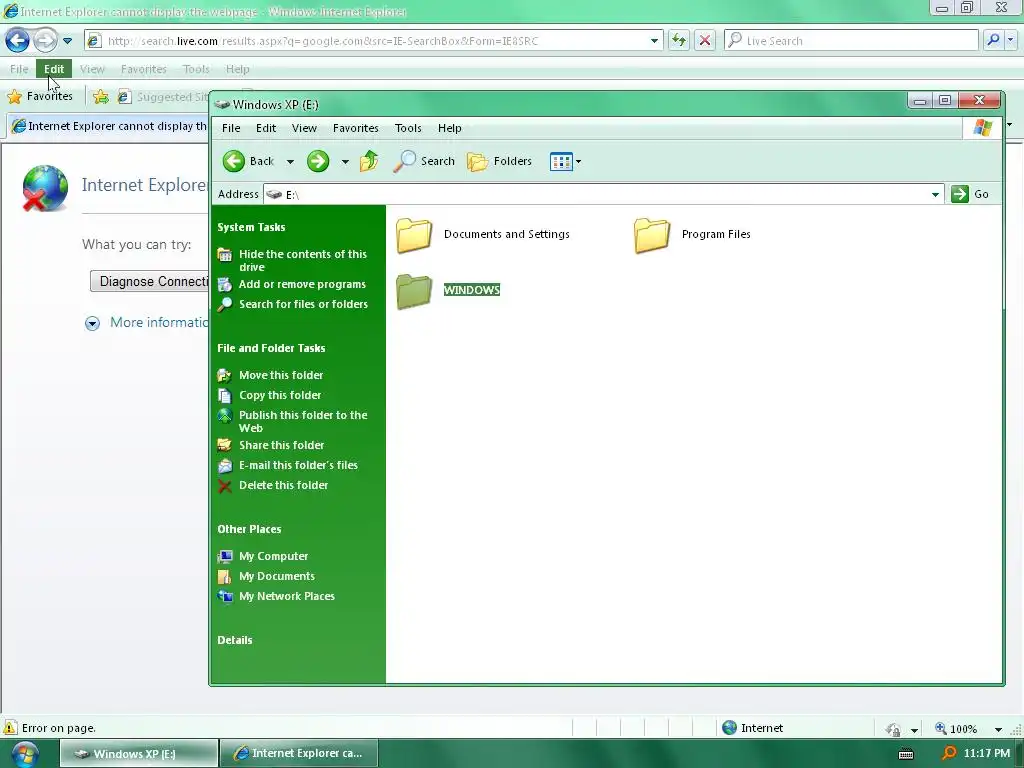The width and height of the screenshot is (1024, 768).
Task: Collapse the System Tasks section header
Action: coord(251,227)
